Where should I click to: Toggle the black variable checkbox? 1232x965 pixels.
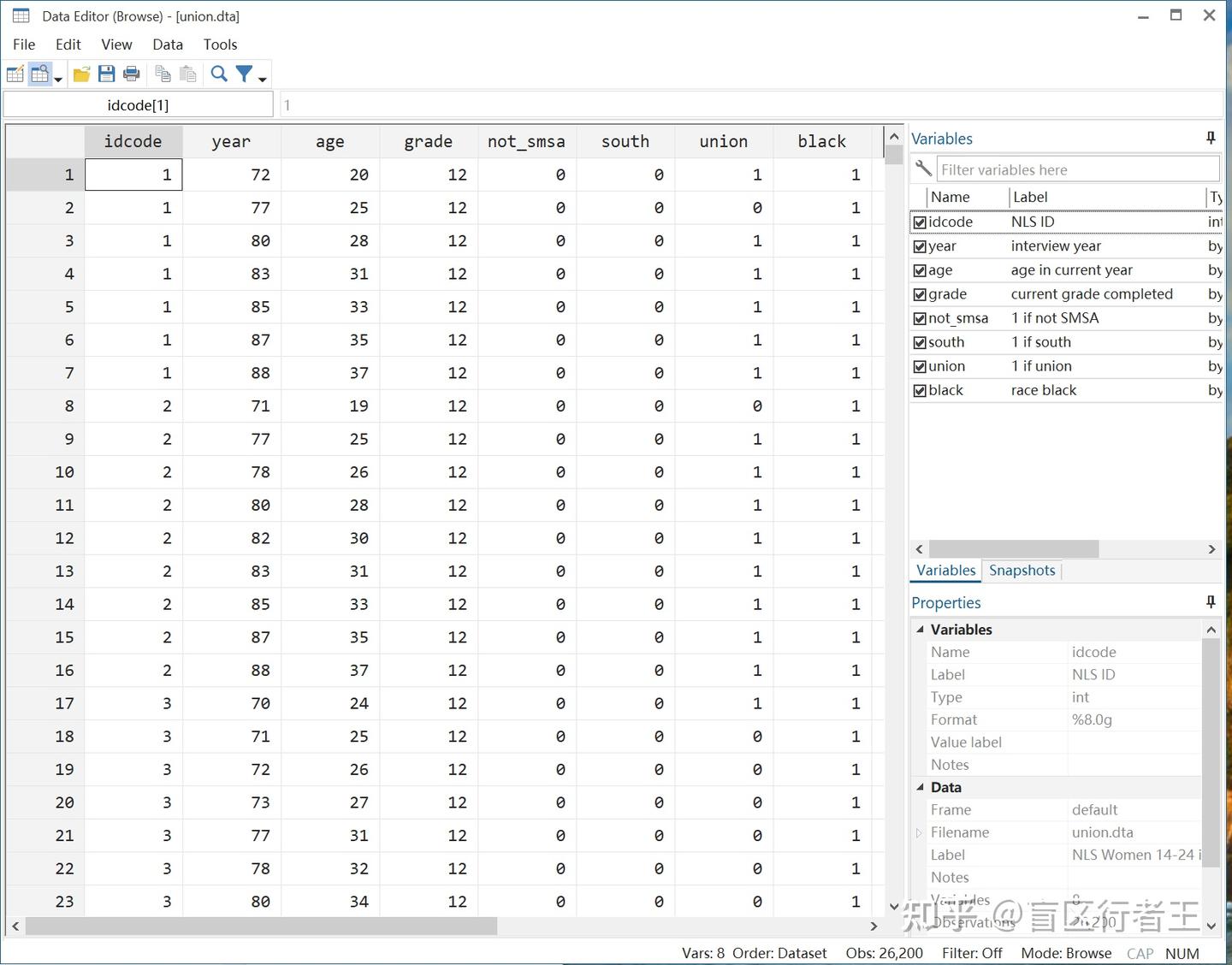tap(920, 390)
